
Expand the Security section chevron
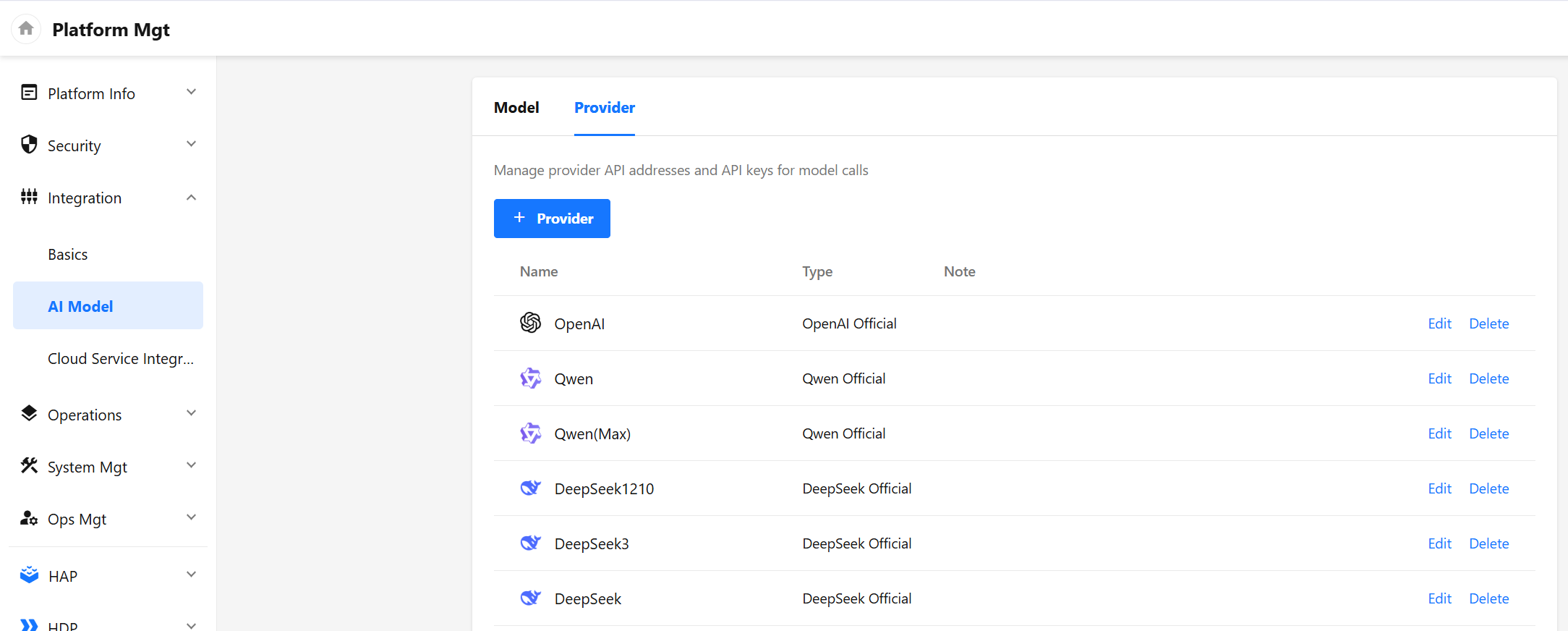point(191,144)
